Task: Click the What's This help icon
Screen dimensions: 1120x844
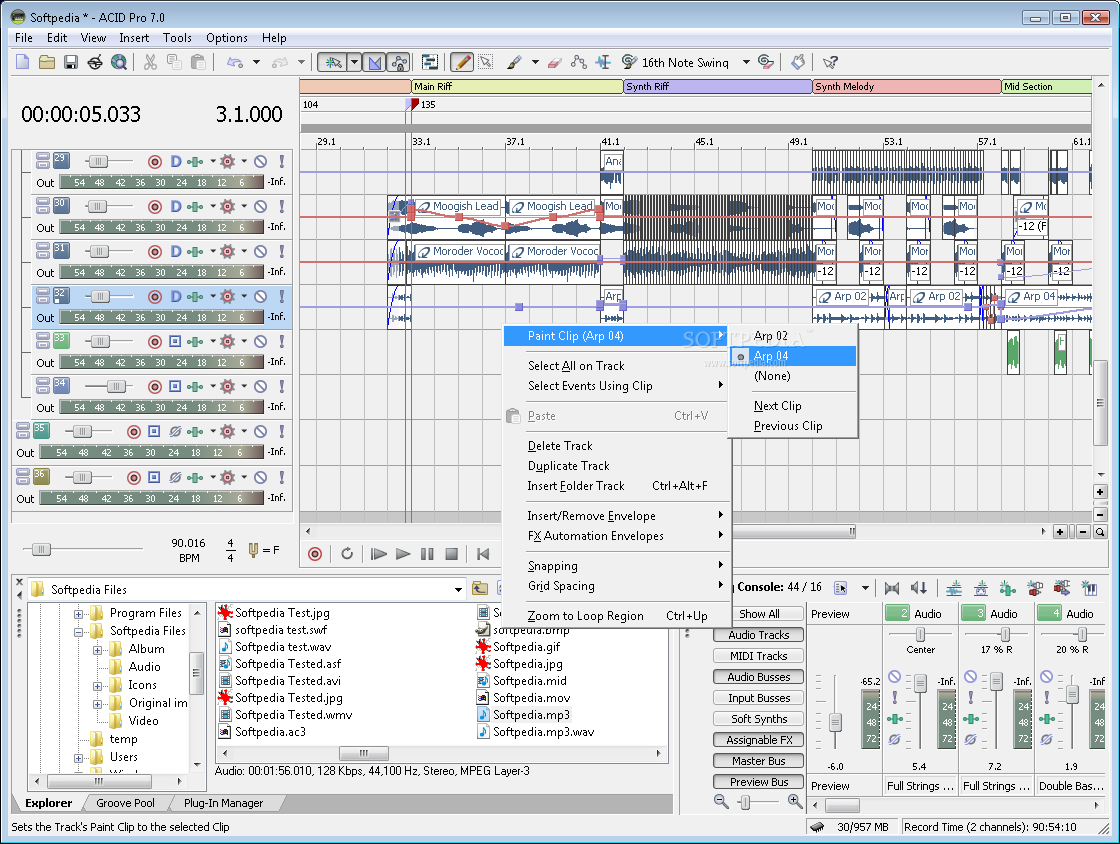Action: pos(829,62)
